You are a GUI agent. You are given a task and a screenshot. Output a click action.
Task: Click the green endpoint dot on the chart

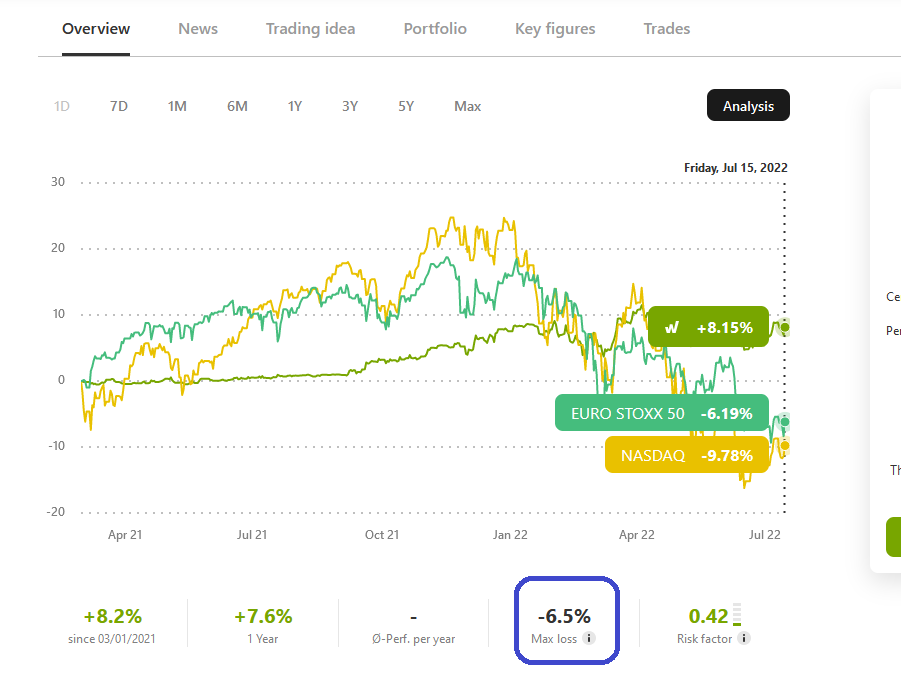click(x=785, y=327)
